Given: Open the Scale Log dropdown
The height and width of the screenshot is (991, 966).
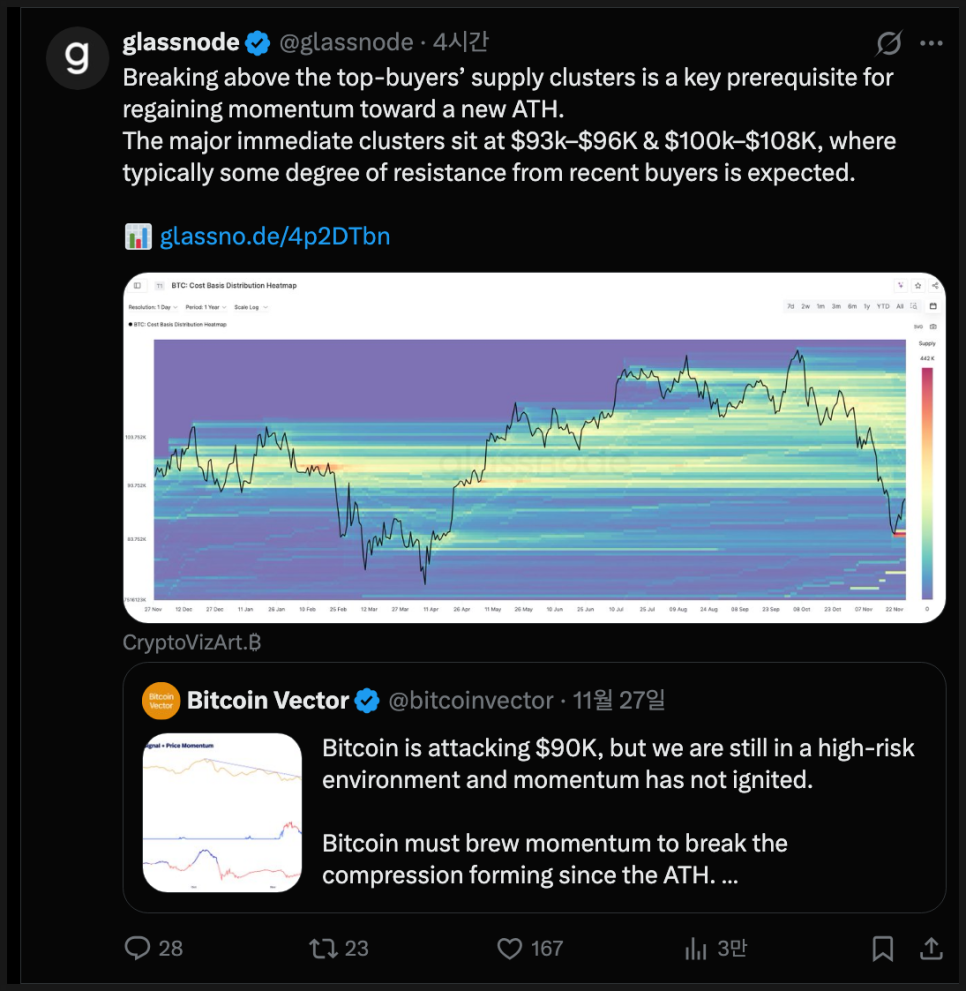Looking at the screenshot, I should [251, 307].
